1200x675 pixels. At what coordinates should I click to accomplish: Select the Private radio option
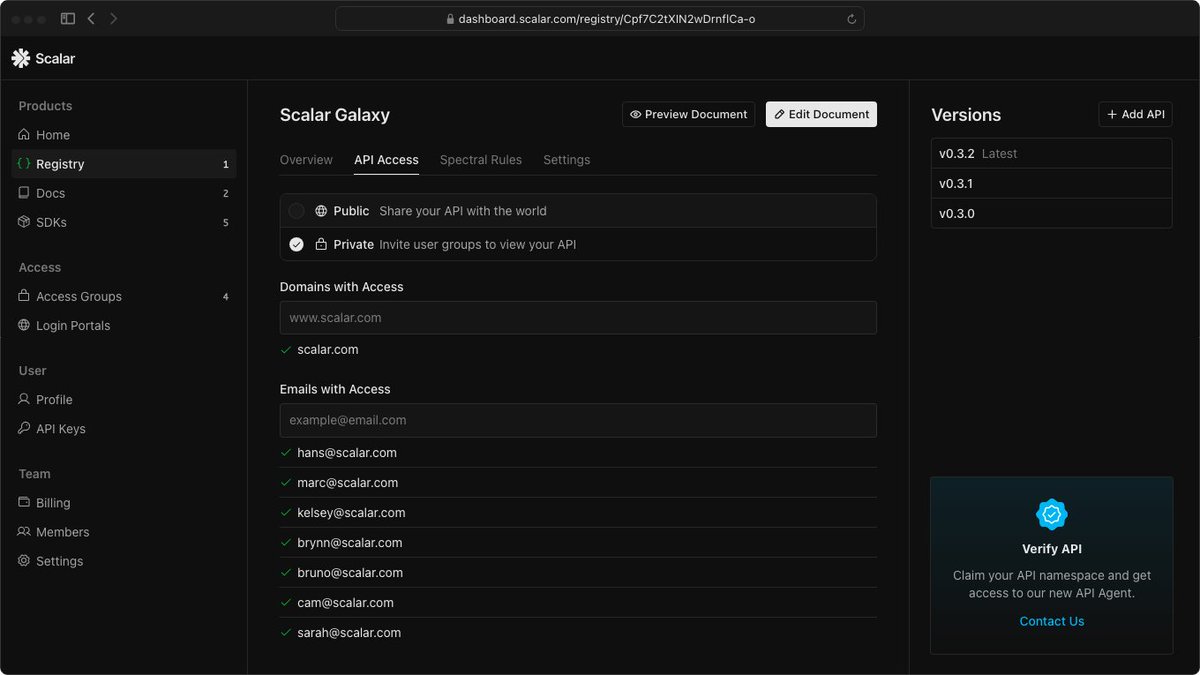point(296,244)
